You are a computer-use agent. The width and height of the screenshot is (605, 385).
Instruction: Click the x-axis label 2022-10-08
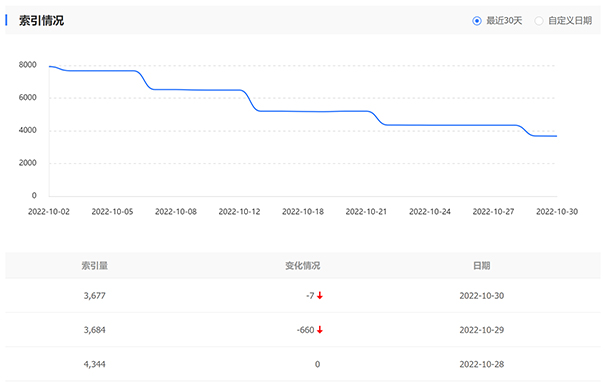(176, 211)
